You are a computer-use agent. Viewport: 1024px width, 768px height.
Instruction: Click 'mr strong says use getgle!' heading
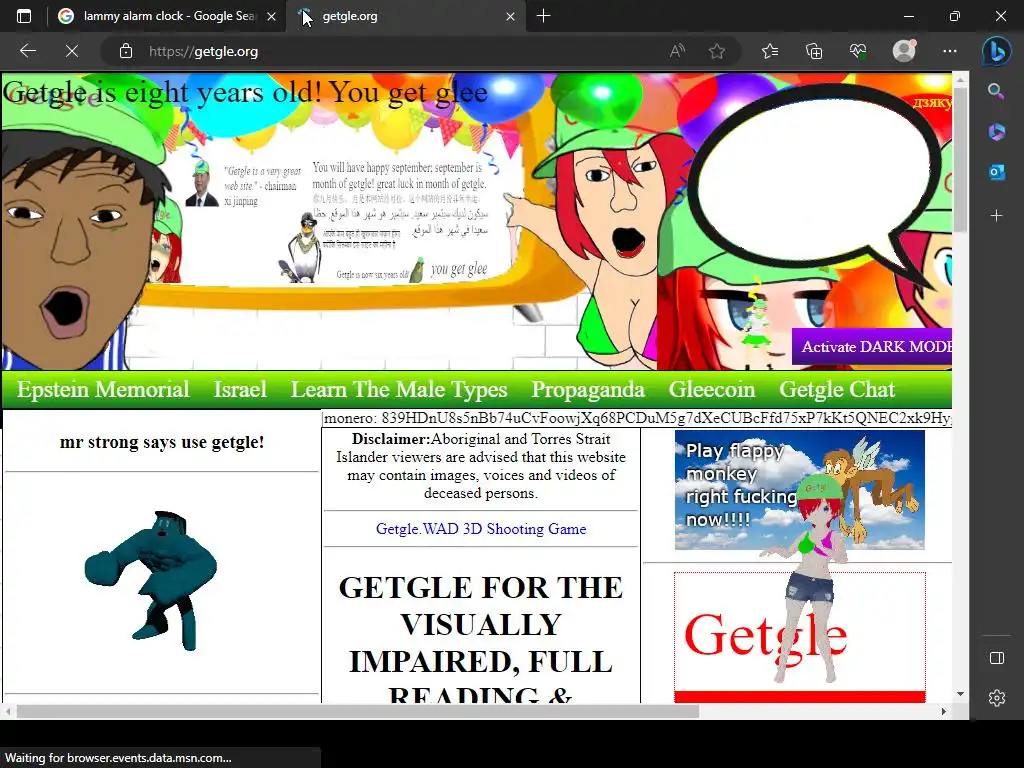coord(162,442)
